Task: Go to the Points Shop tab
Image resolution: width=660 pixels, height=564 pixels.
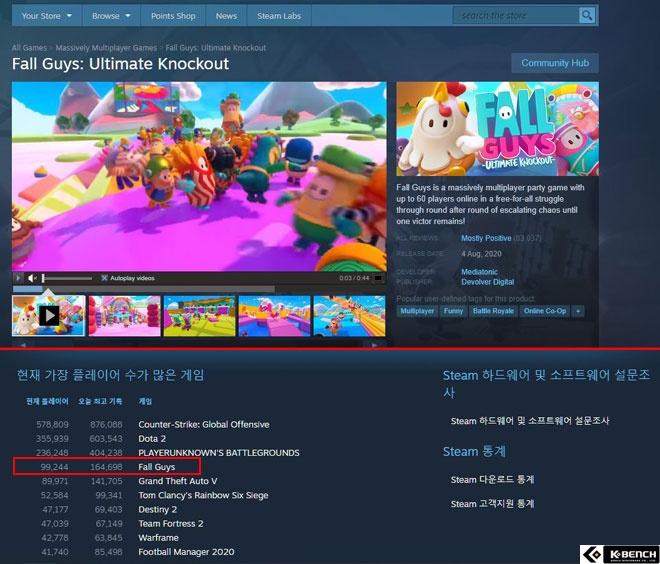Action: point(173,16)
